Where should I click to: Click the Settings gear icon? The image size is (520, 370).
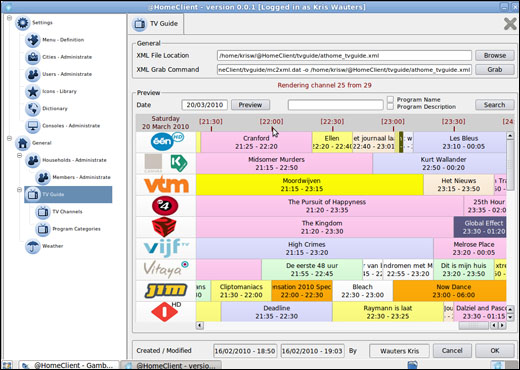(x=23, y=23)
